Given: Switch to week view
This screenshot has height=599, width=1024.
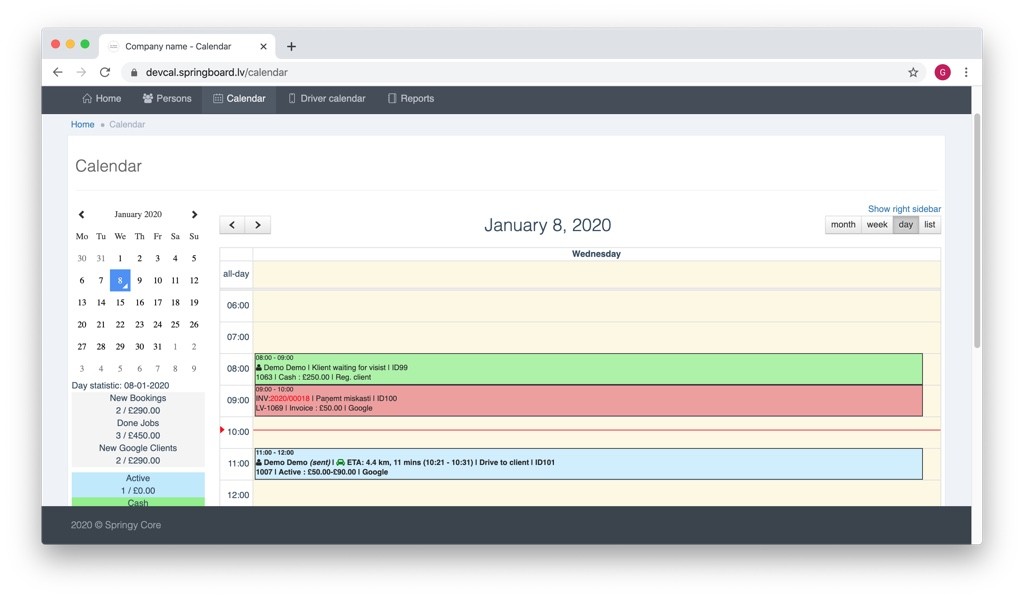Looking at the screenshot, I should click(876, 225).
